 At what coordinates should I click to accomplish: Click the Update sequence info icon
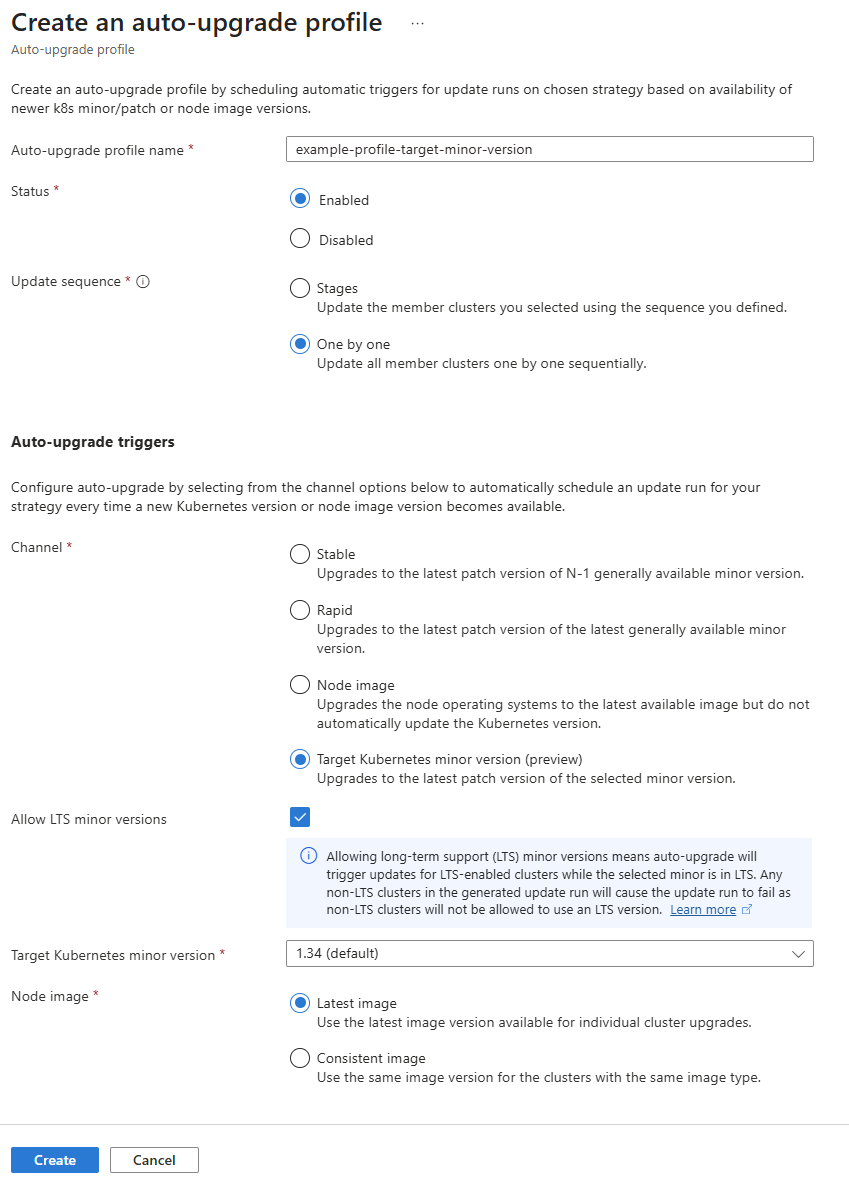point(143,282)
